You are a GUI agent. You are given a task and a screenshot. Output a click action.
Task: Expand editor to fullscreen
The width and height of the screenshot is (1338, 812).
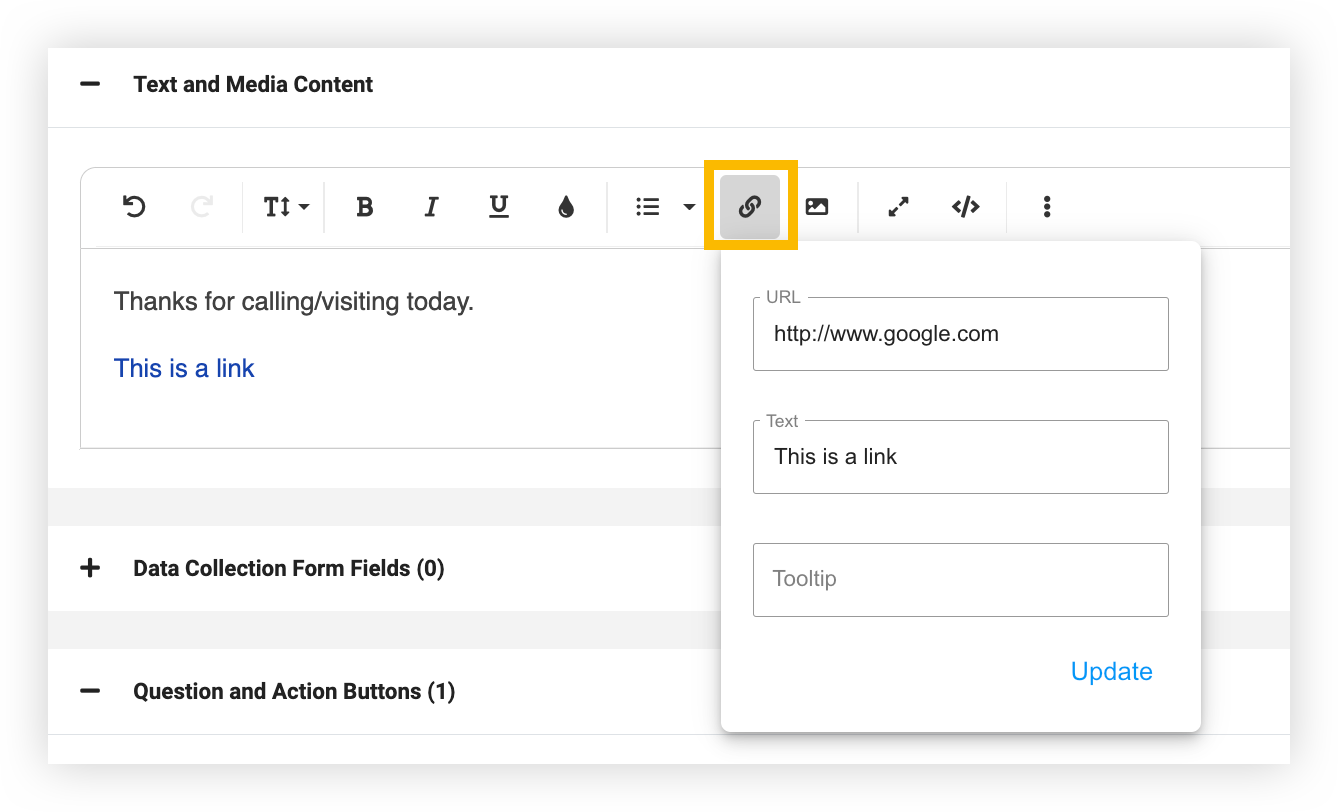pos(899,207)
